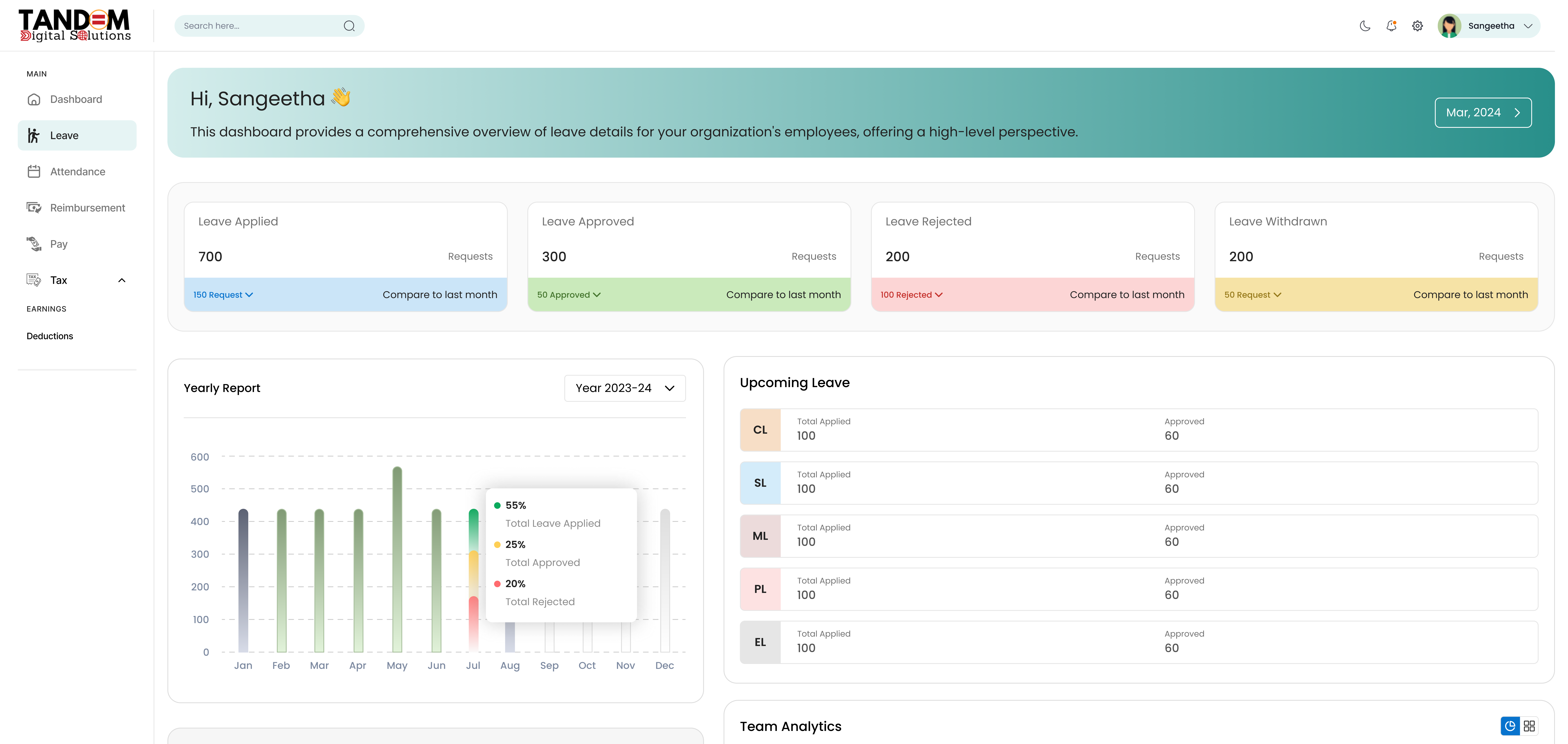Open Deductions under Tax
This screenshot has height=744, width=1568.
point(50,336)
